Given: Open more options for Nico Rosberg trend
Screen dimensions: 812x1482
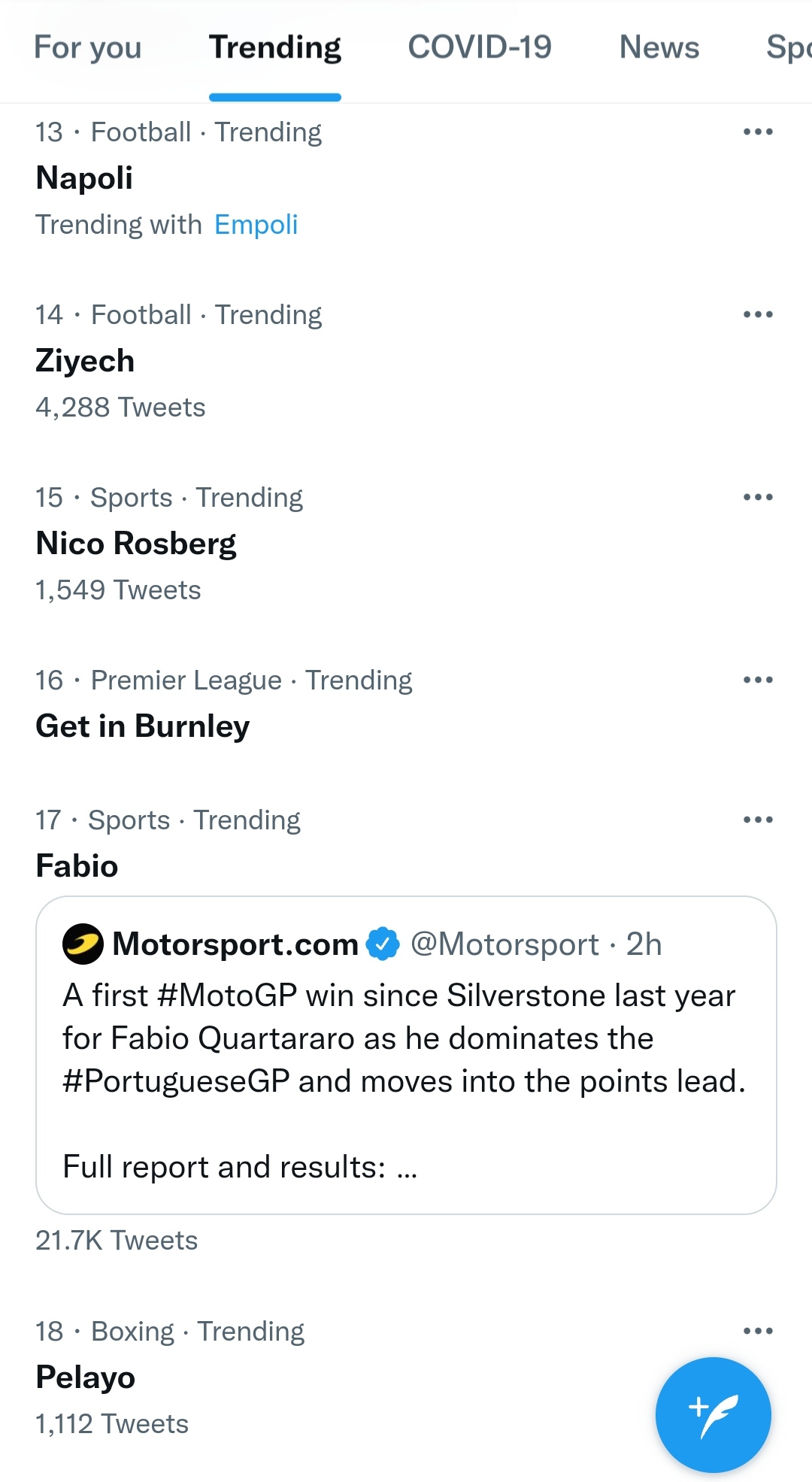Looking at the screenshot, I should click(757, 498).
